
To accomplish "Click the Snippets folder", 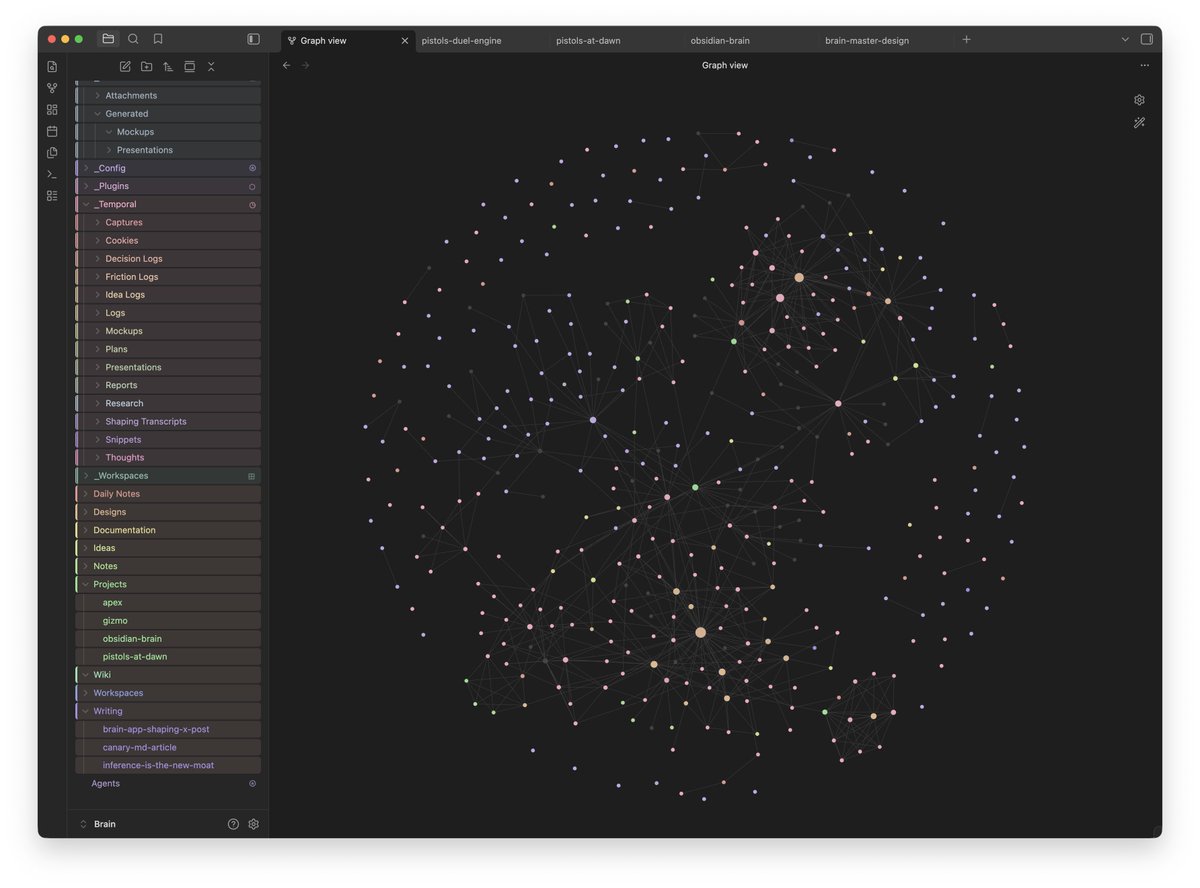I will click(168, 440).
